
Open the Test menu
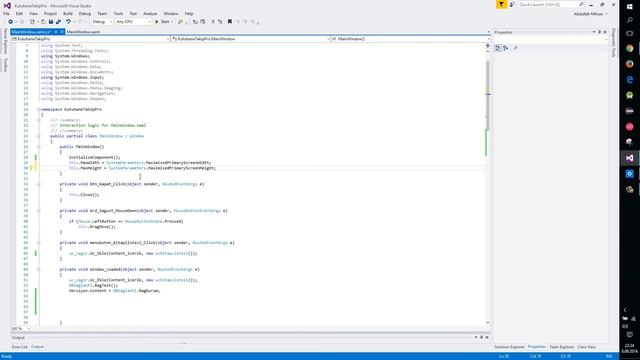tap(133, 13)
